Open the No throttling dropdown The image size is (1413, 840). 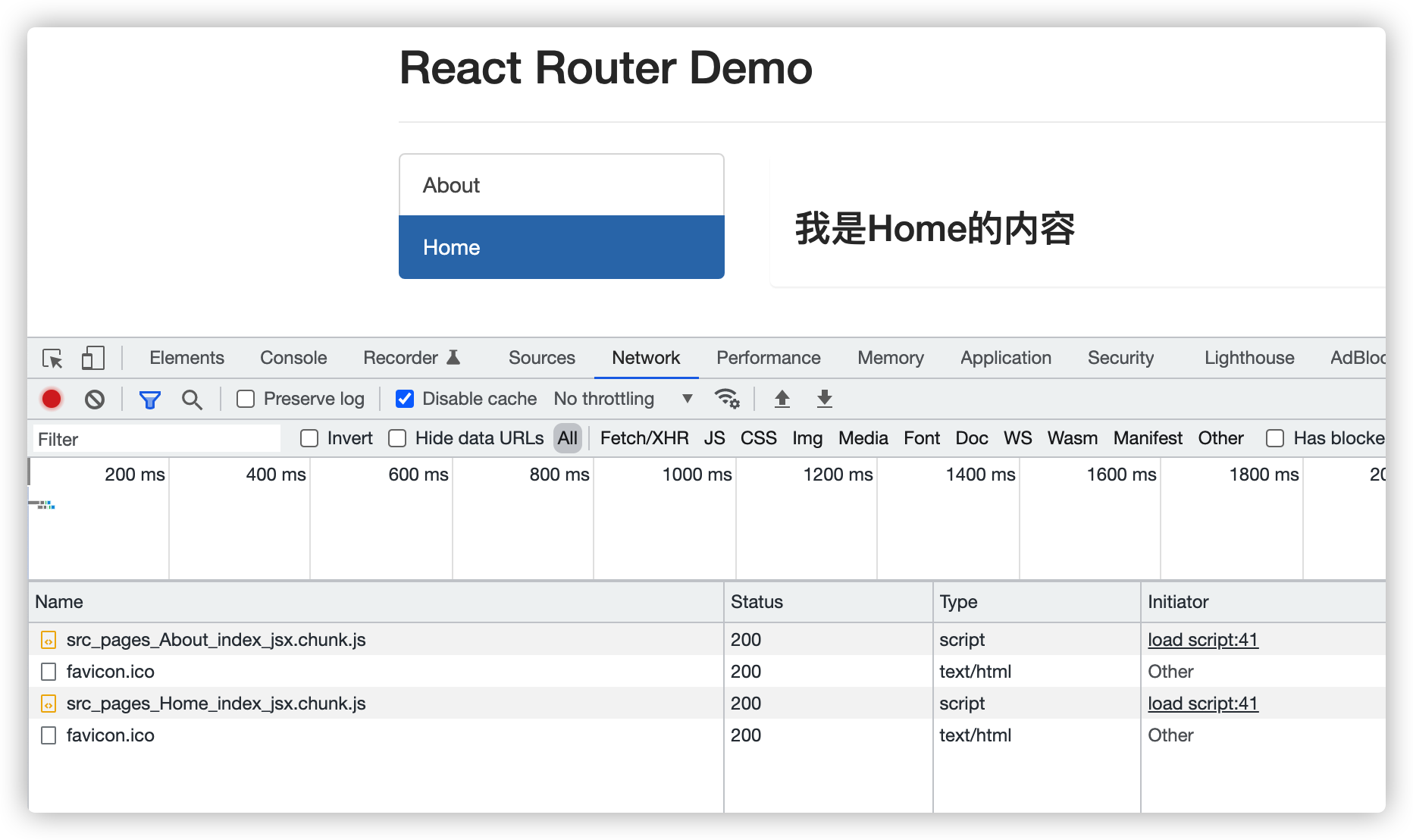[x=623, y=399]
